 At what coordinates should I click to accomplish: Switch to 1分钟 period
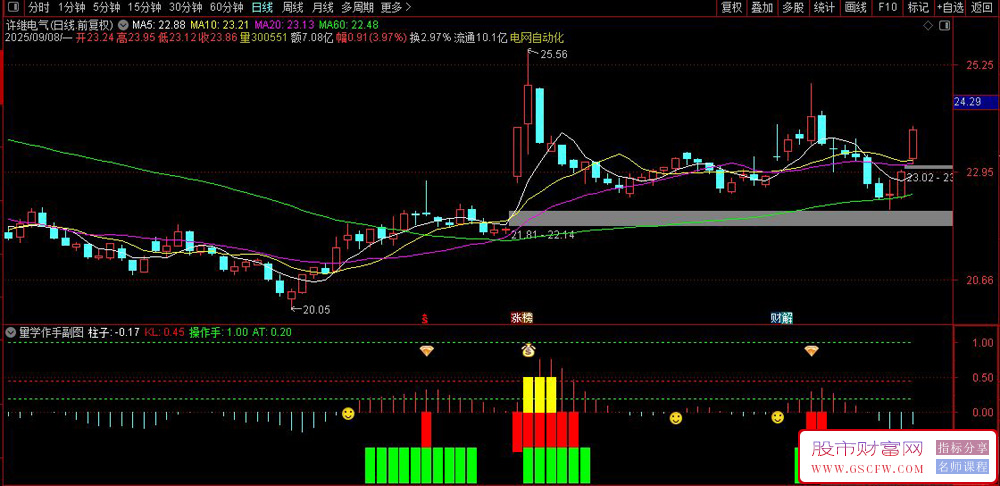click(71, 8)
